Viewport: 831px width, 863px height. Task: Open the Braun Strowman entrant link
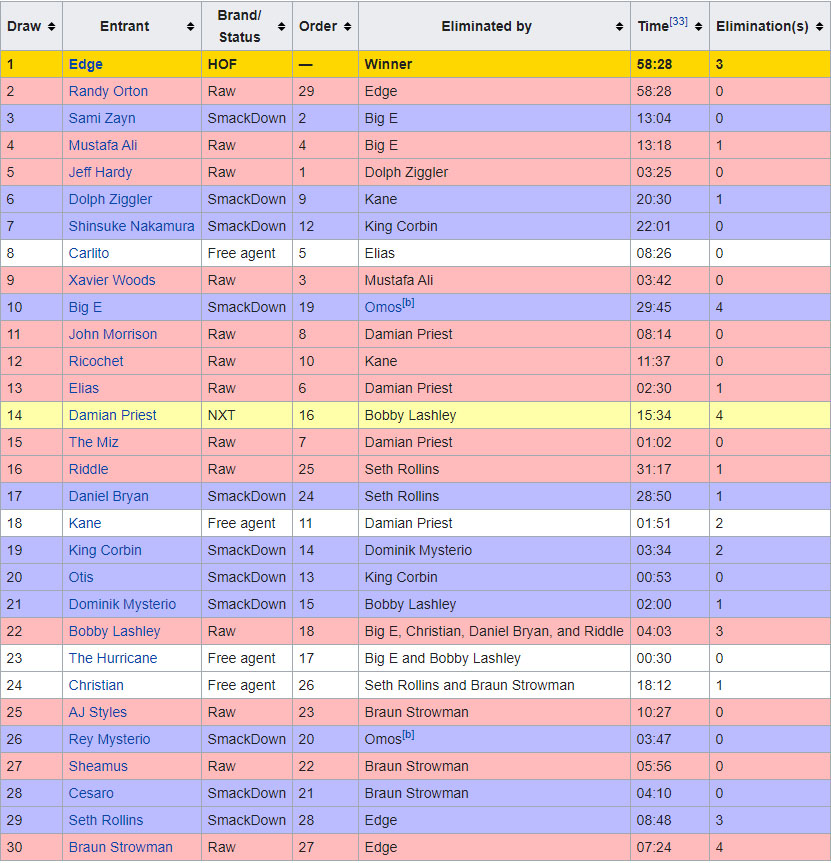point(121,846)
